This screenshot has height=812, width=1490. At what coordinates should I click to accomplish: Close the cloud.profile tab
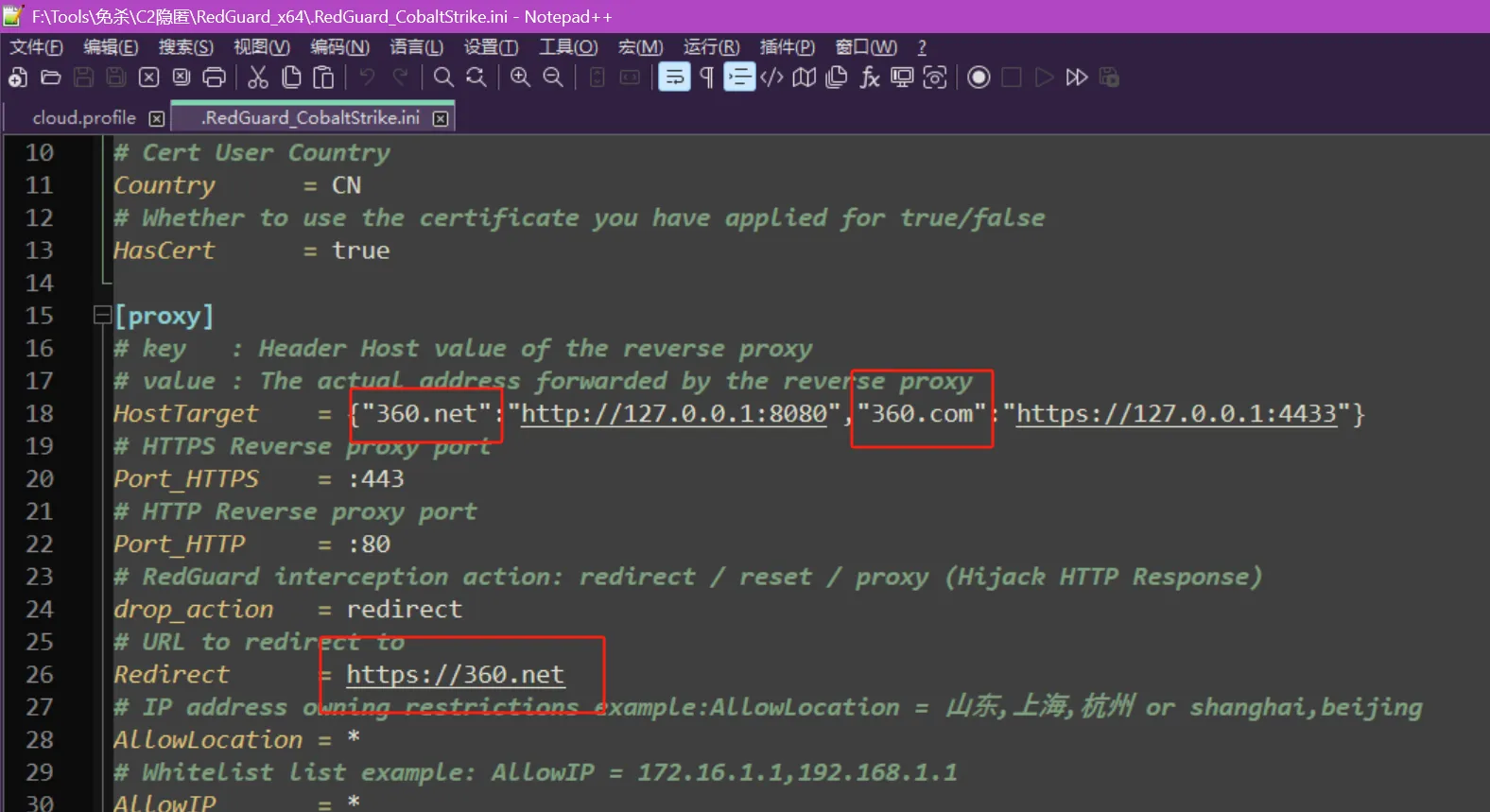point(157,118)
